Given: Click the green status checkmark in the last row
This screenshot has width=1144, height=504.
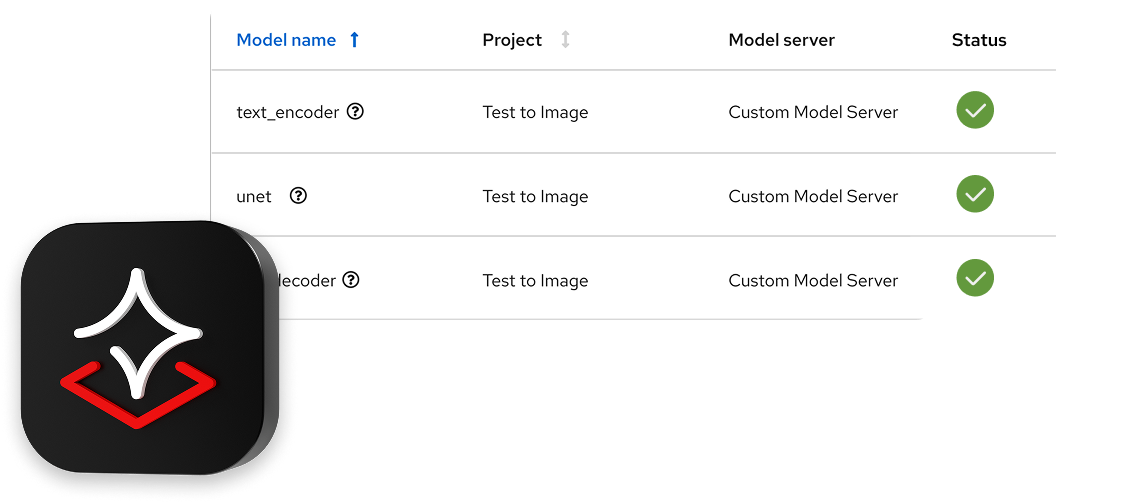Looking at the screenshot, I should tap(975, 278).
